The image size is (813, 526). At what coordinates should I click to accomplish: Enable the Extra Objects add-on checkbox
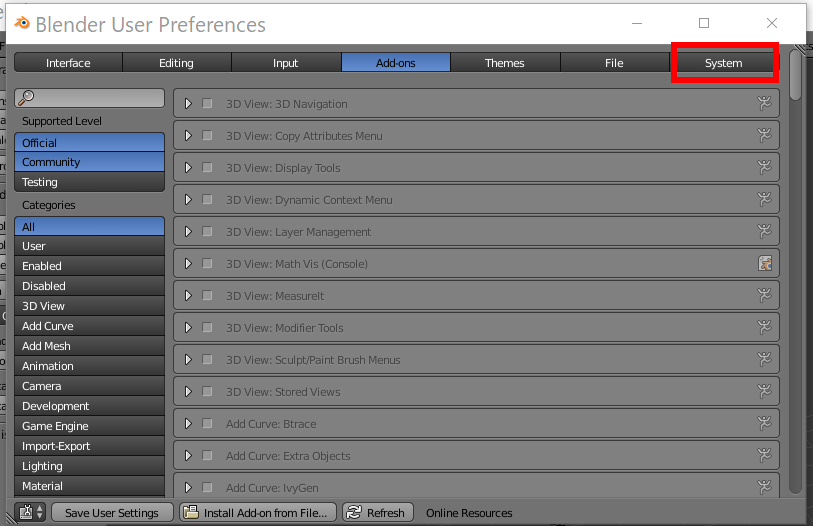point(207,455)
